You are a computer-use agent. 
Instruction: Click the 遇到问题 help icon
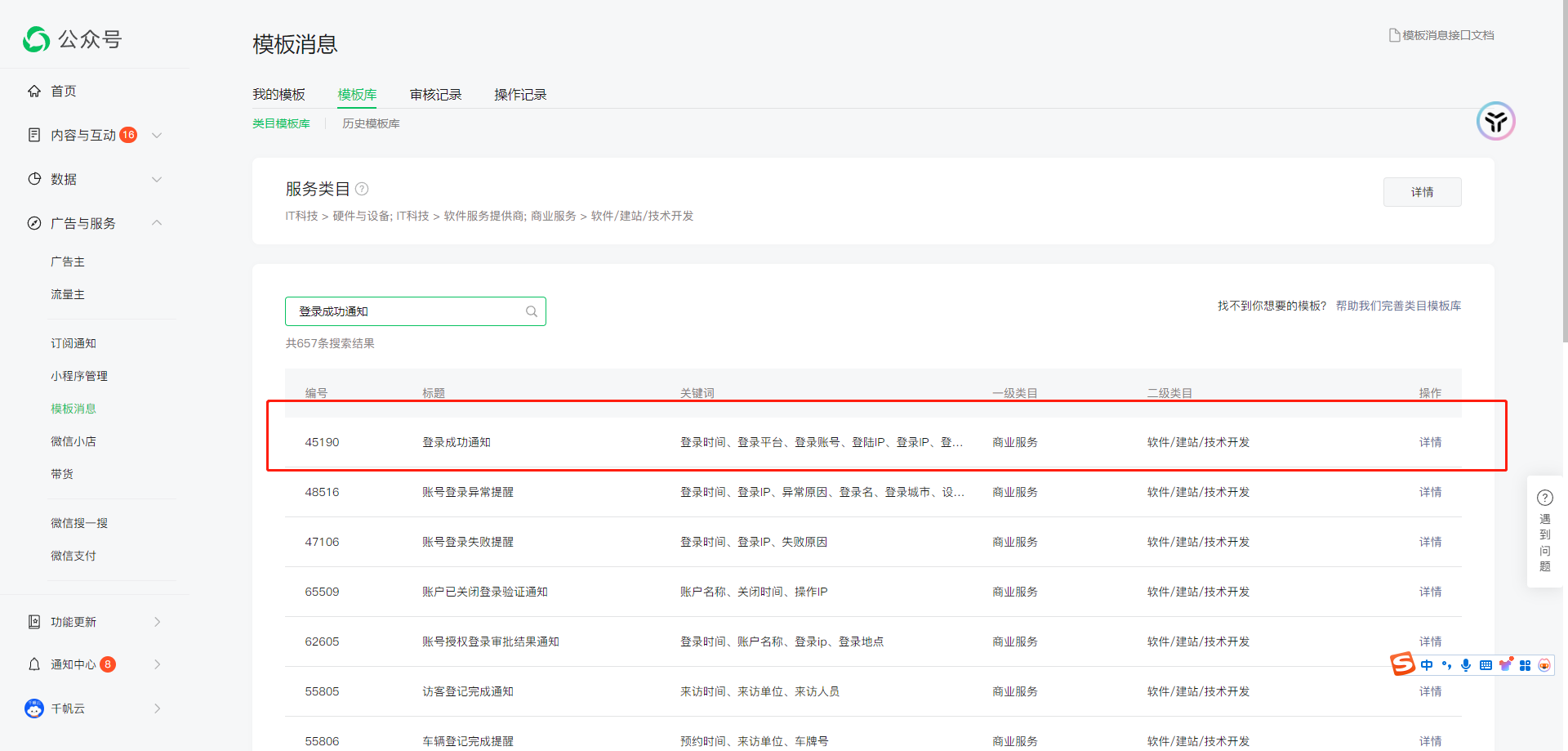[x=1545, y=498]
